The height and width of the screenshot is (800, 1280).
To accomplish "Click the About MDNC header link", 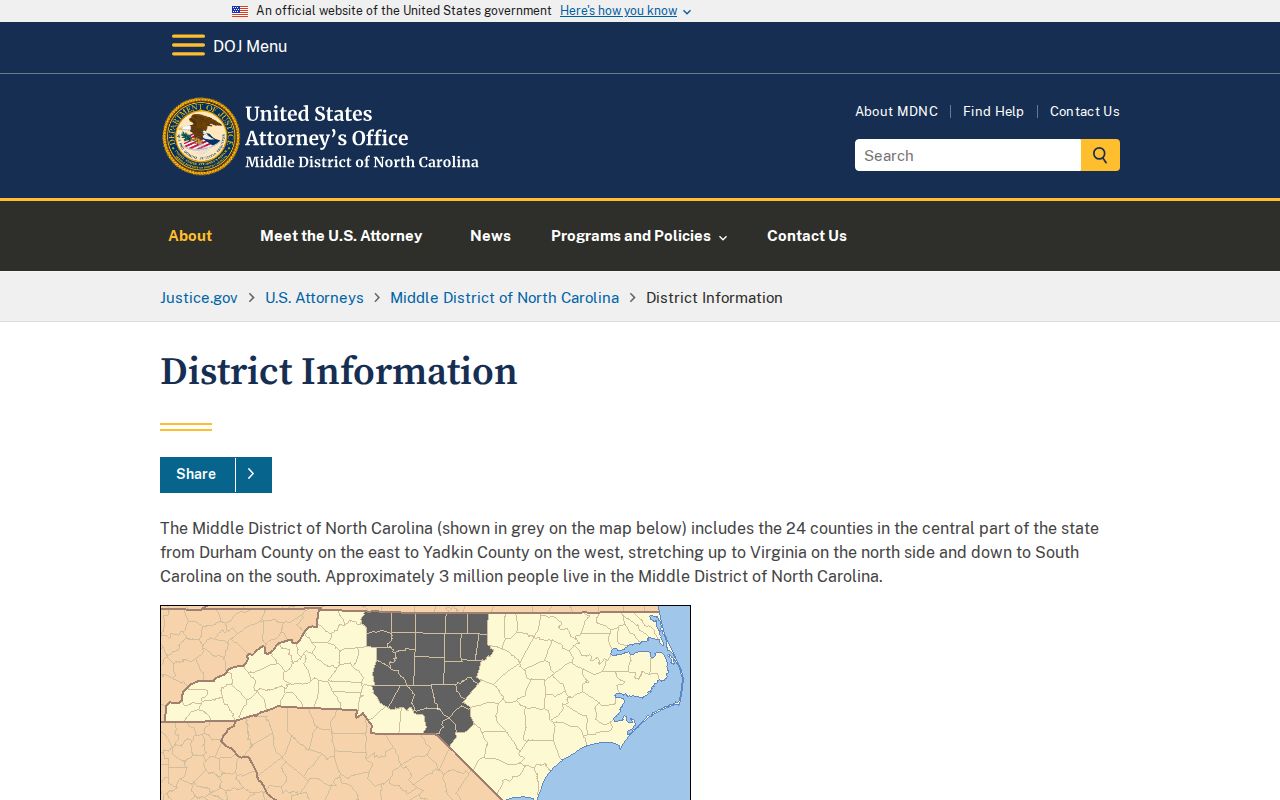I will click(896, 111).
